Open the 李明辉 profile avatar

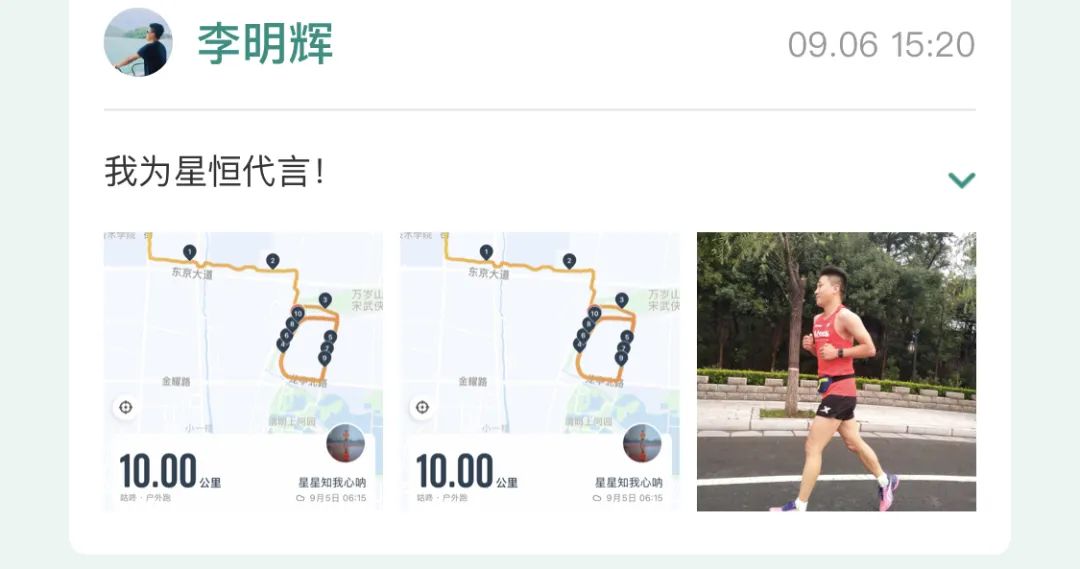138,42
